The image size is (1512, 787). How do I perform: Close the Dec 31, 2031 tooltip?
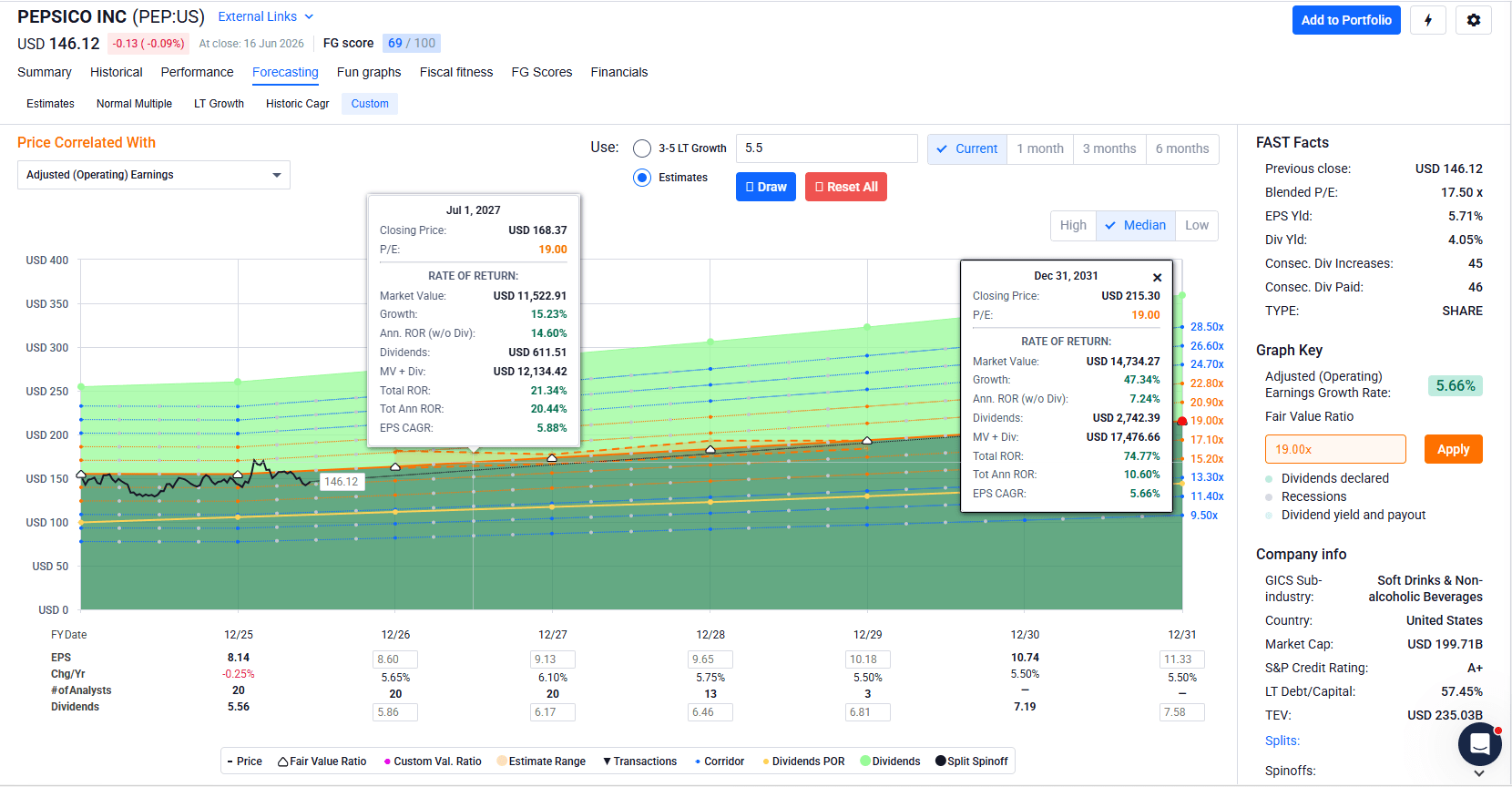[1157, 278]
